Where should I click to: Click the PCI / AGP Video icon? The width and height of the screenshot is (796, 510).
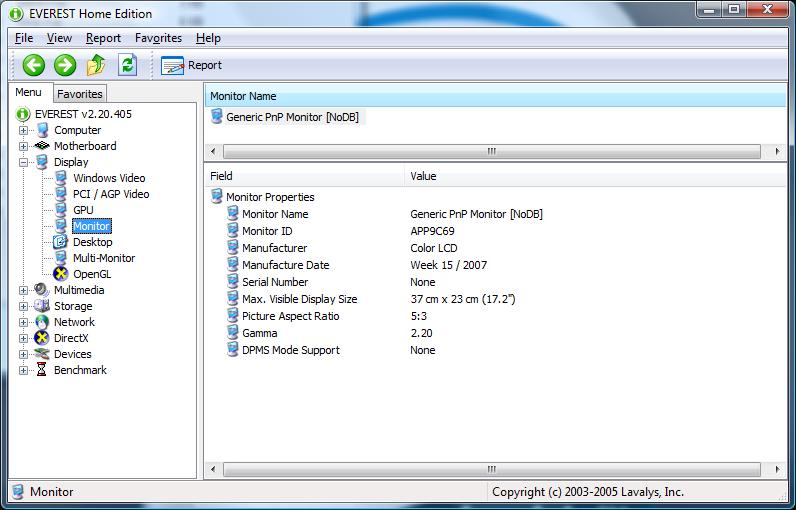coord(61,194)
